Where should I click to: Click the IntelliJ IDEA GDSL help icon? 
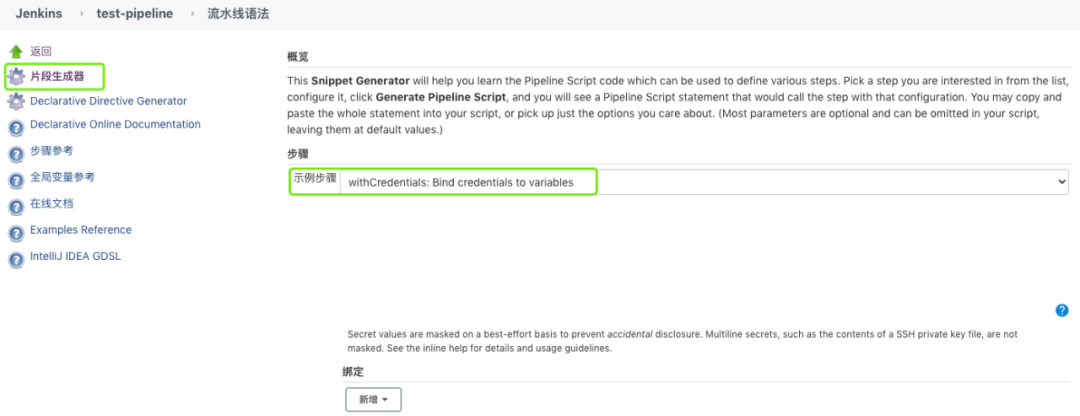tap(16, 259)
